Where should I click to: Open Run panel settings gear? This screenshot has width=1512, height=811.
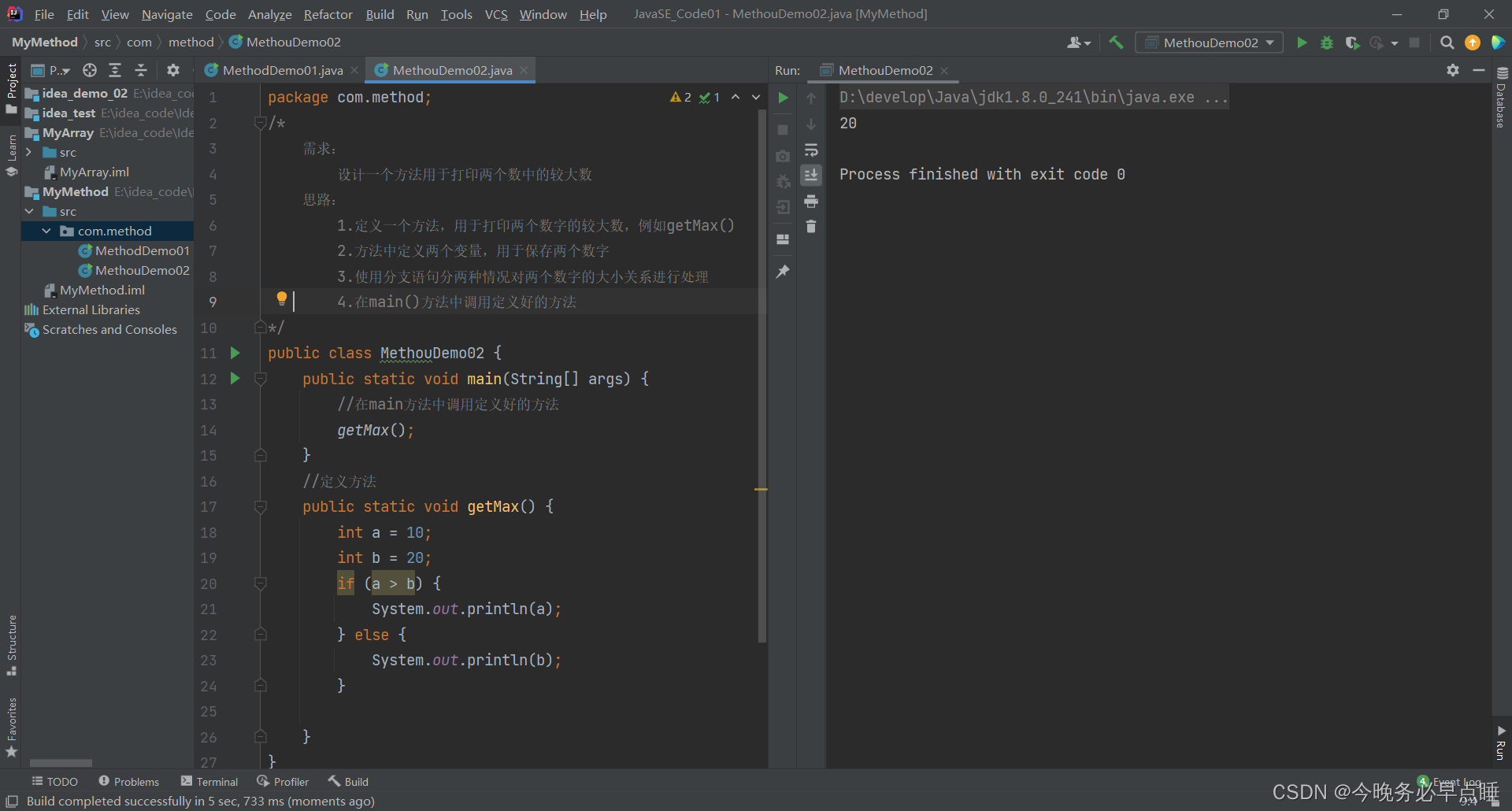[x=1453, y=70]
